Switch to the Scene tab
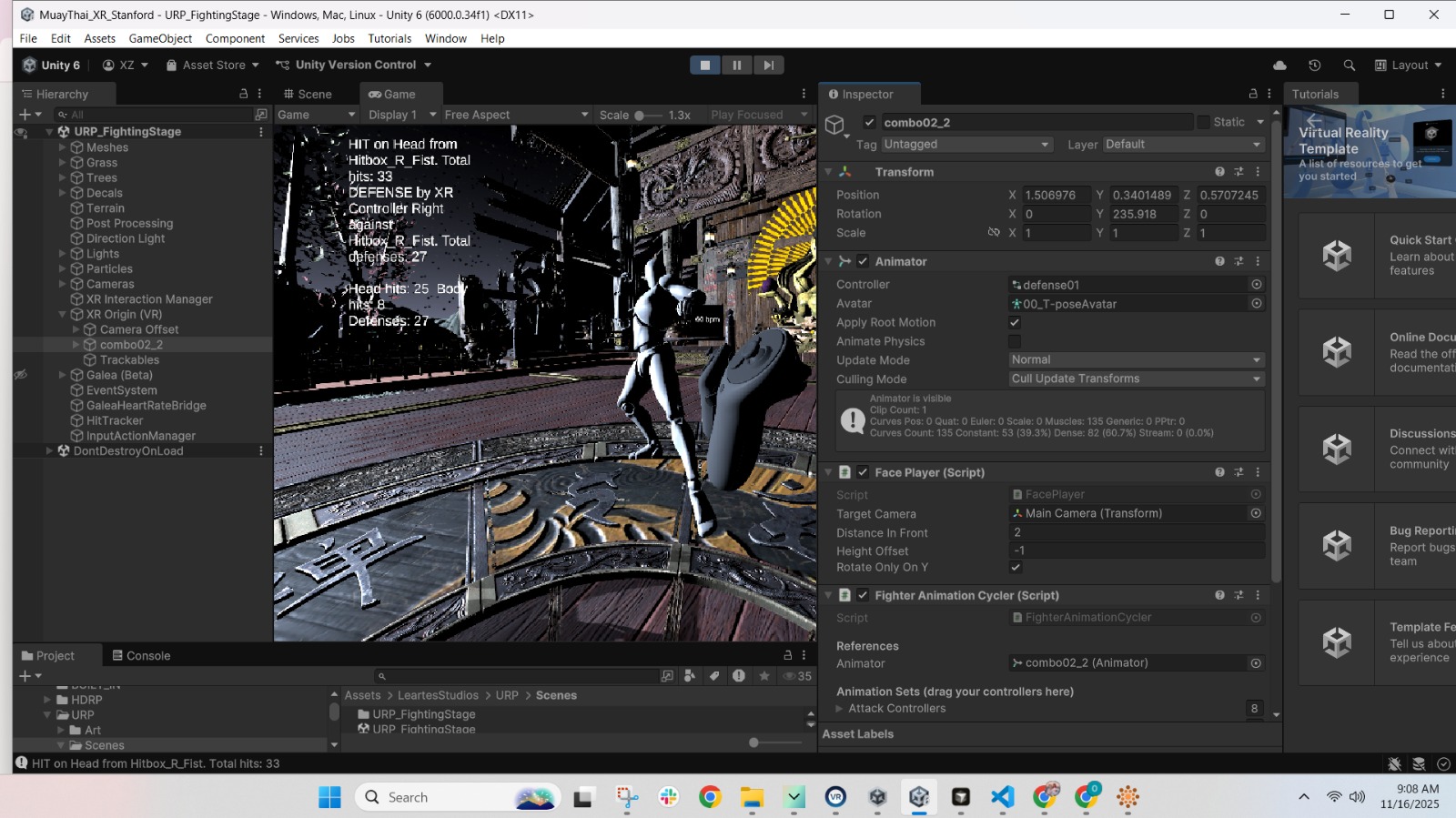This screenshot has width=1456, height=818. [308, 95]
